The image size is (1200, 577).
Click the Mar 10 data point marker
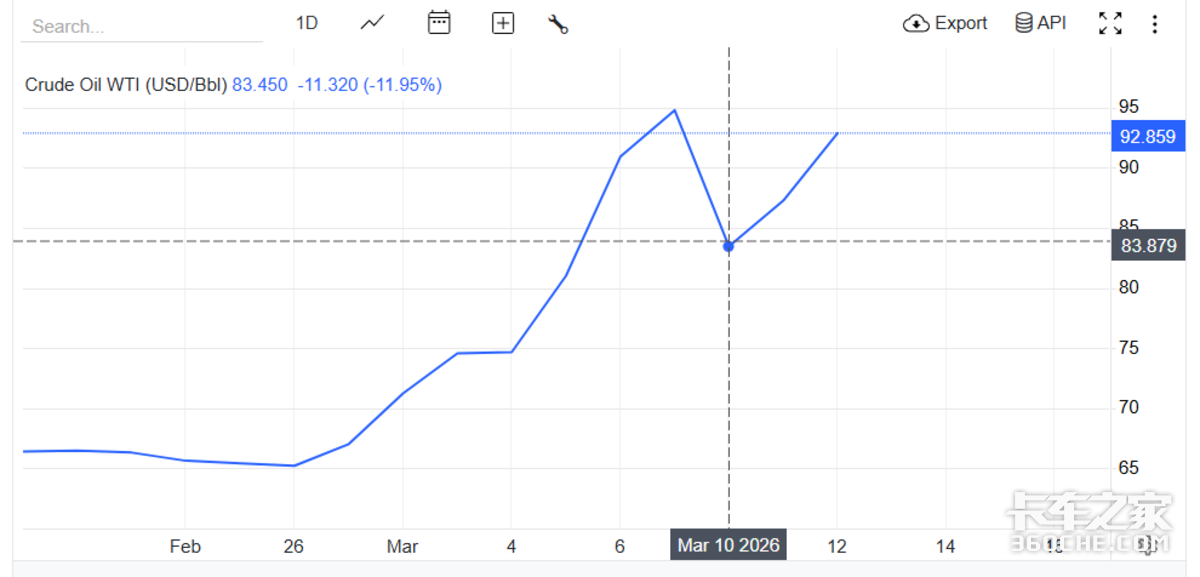729,245
